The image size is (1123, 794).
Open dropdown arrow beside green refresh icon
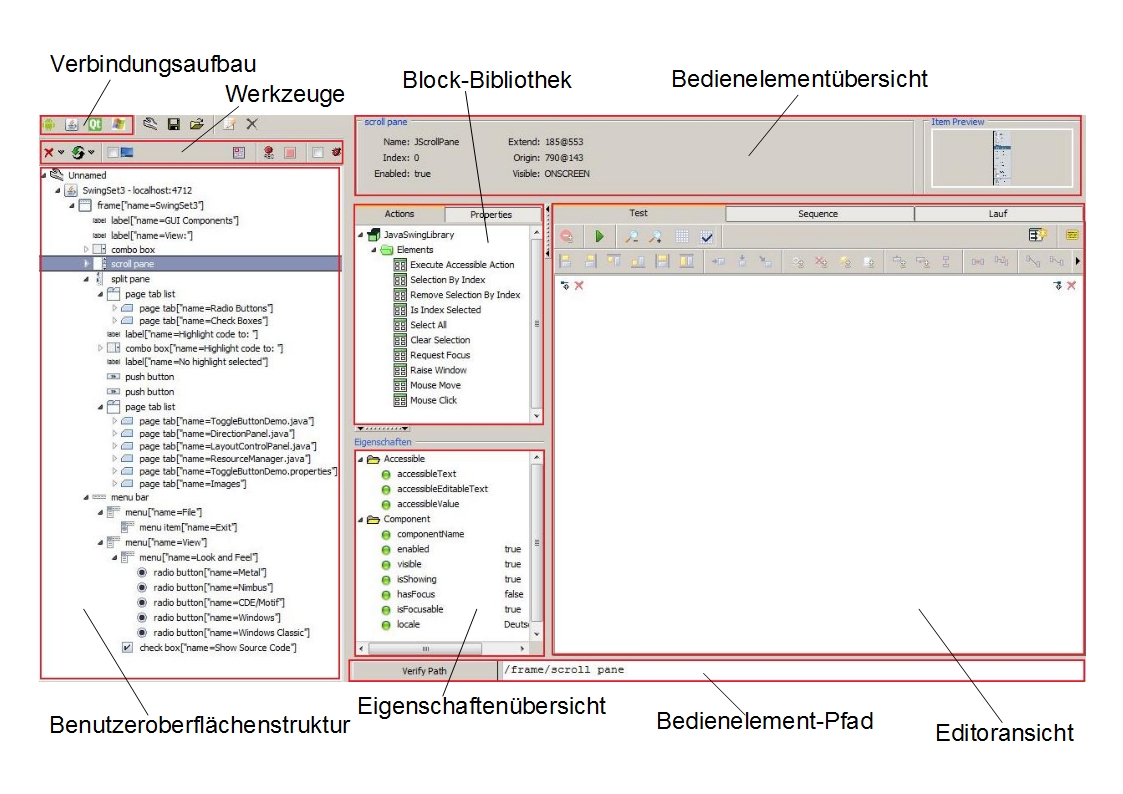(x=91, y=153)
